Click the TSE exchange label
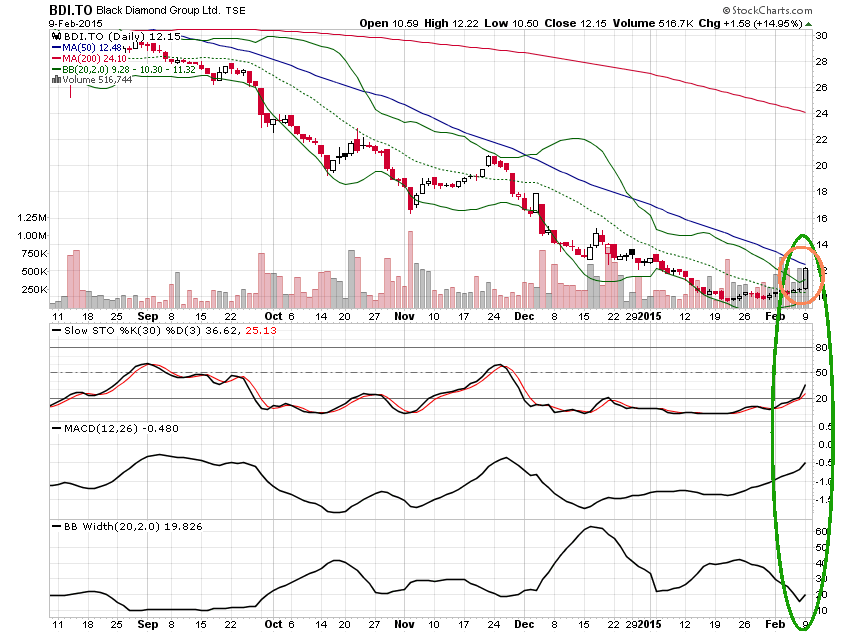 [x=235, y=10]
